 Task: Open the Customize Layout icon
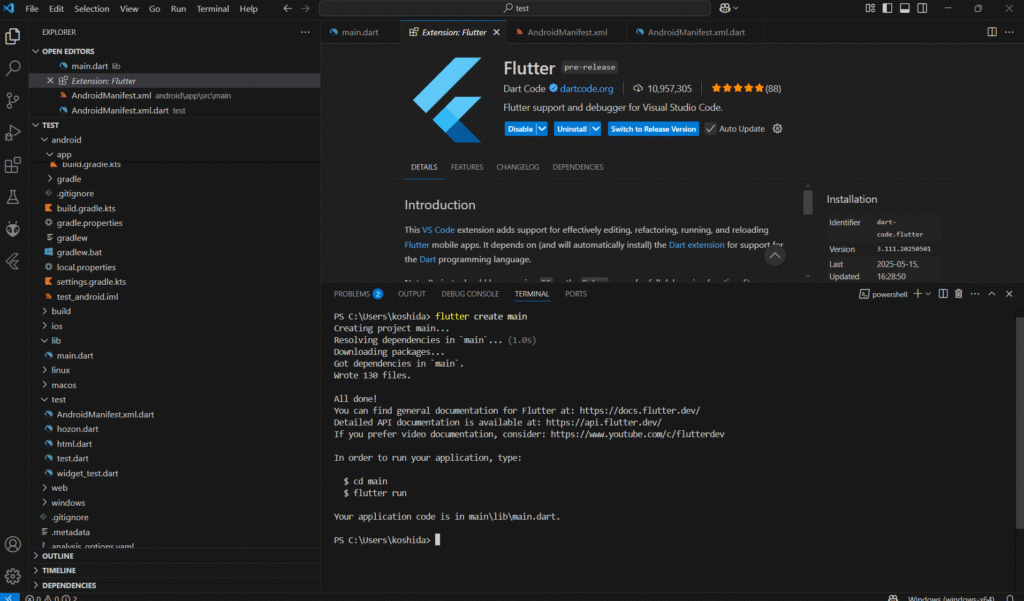coord(870,8)
